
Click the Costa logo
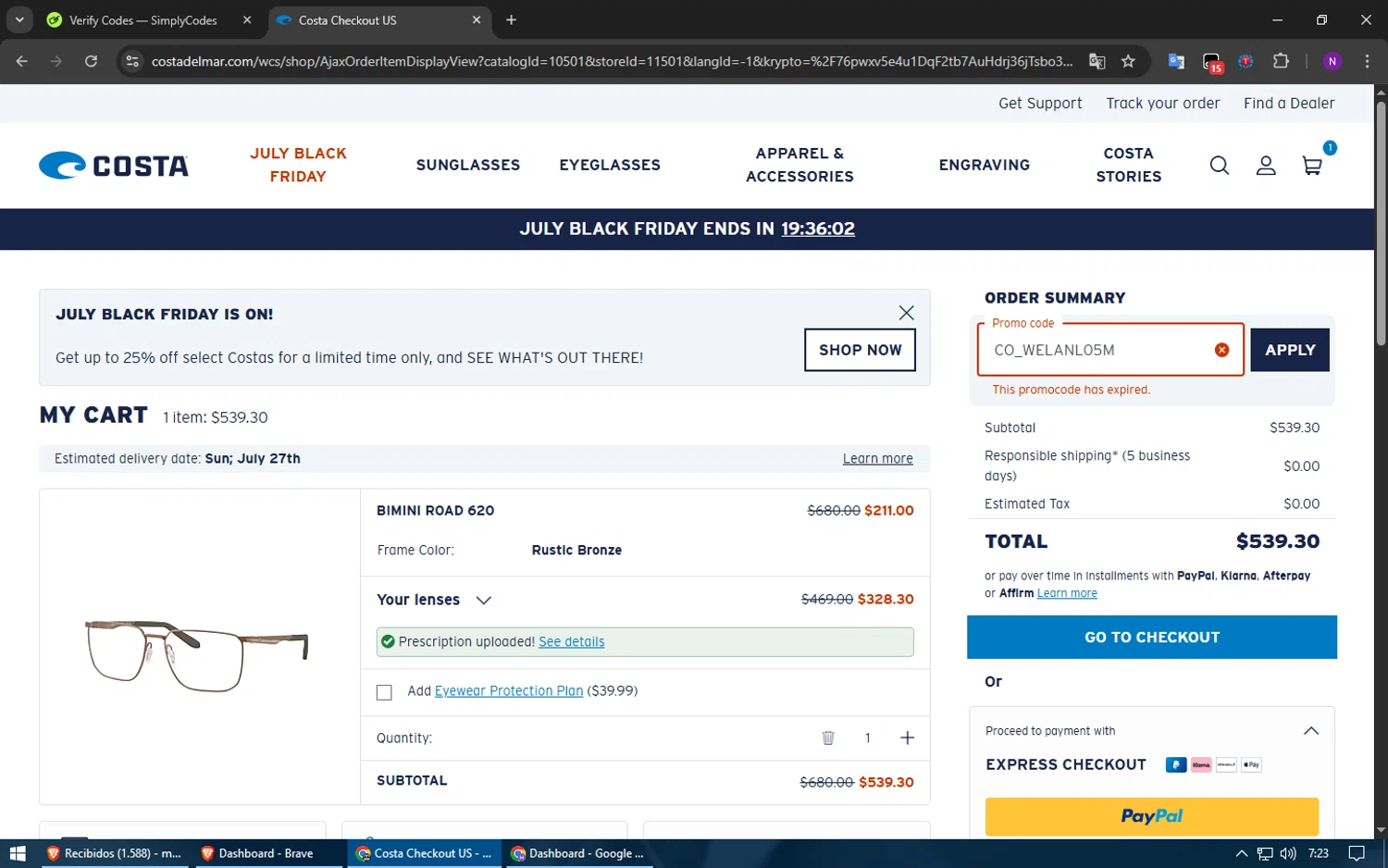pyautogui.click(x=114, y=166)
